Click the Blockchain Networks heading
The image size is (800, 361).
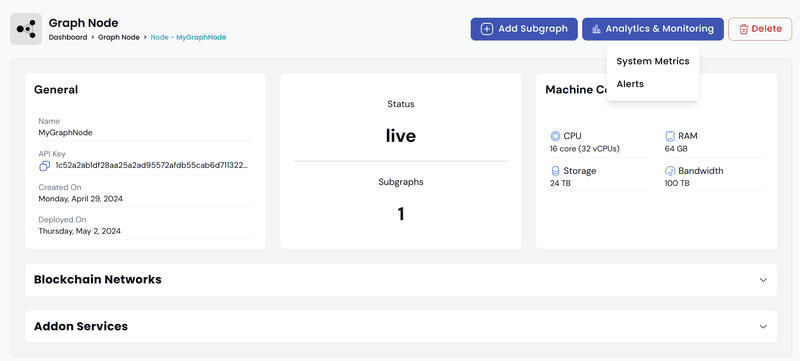[x=97, y=279]
